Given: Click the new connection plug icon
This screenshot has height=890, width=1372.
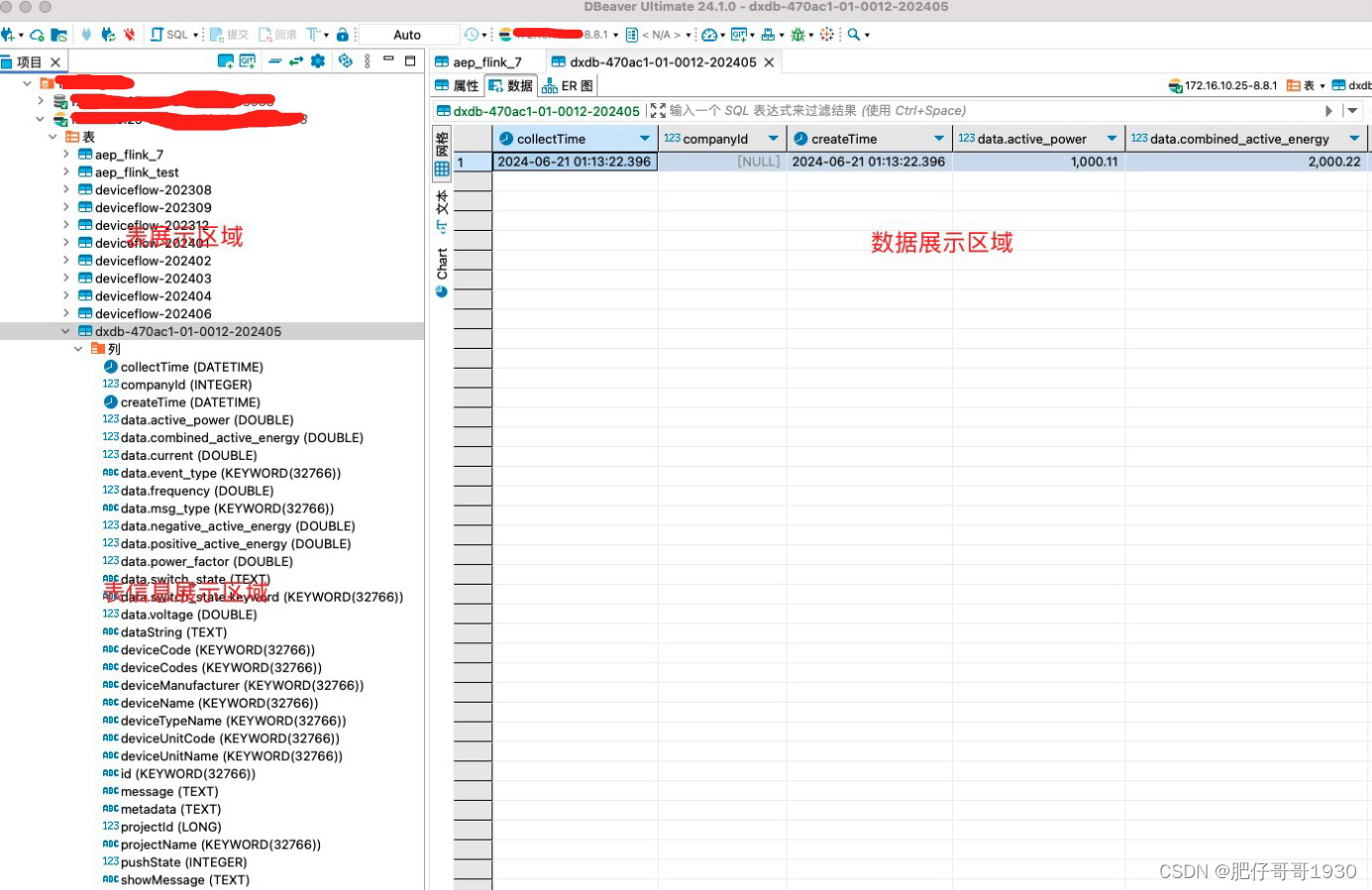Looking at the screenshot, I should [x=8, y=35].
